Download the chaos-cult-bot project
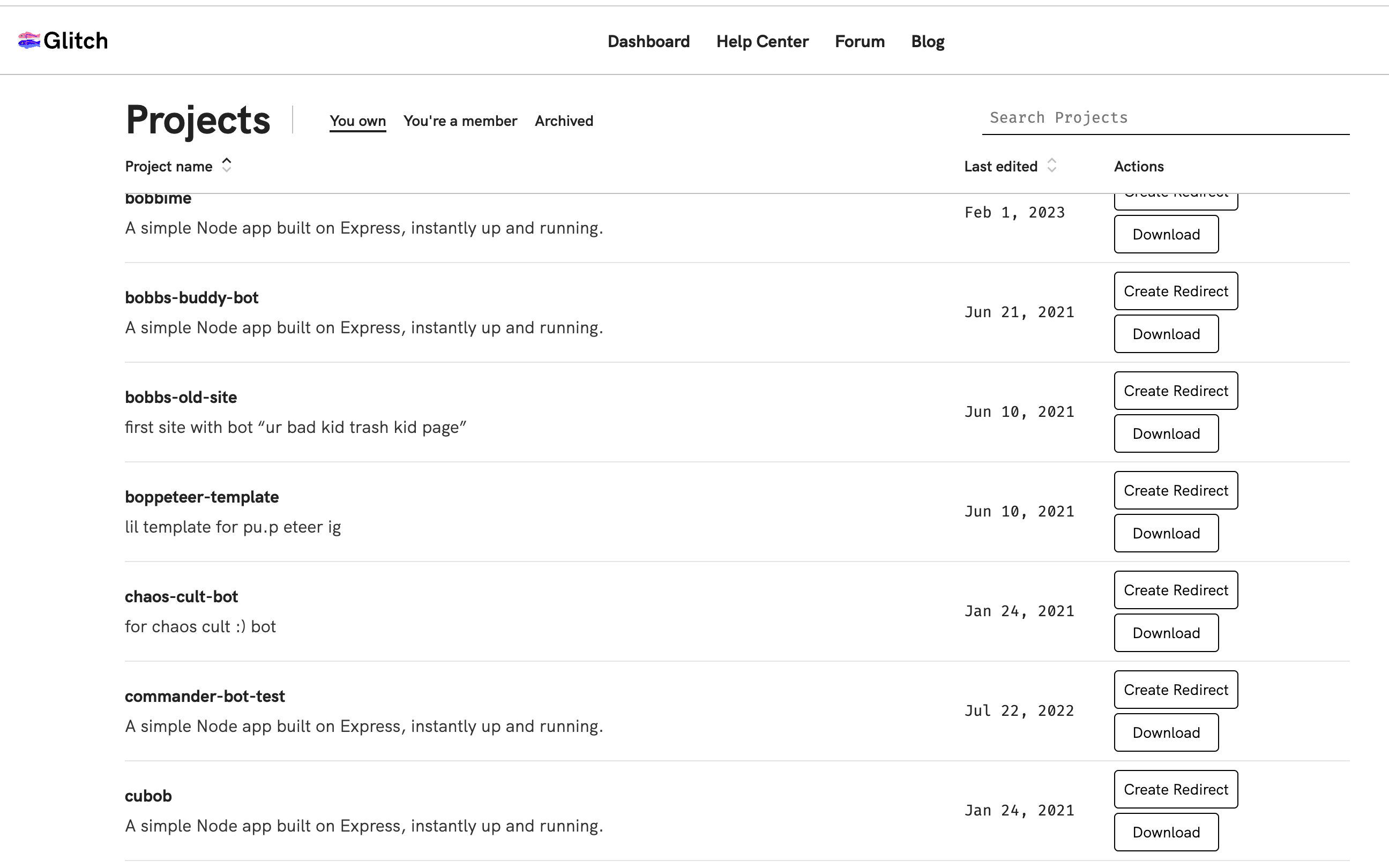This screenshot has width=1389, height=868. click(1166, 633)
